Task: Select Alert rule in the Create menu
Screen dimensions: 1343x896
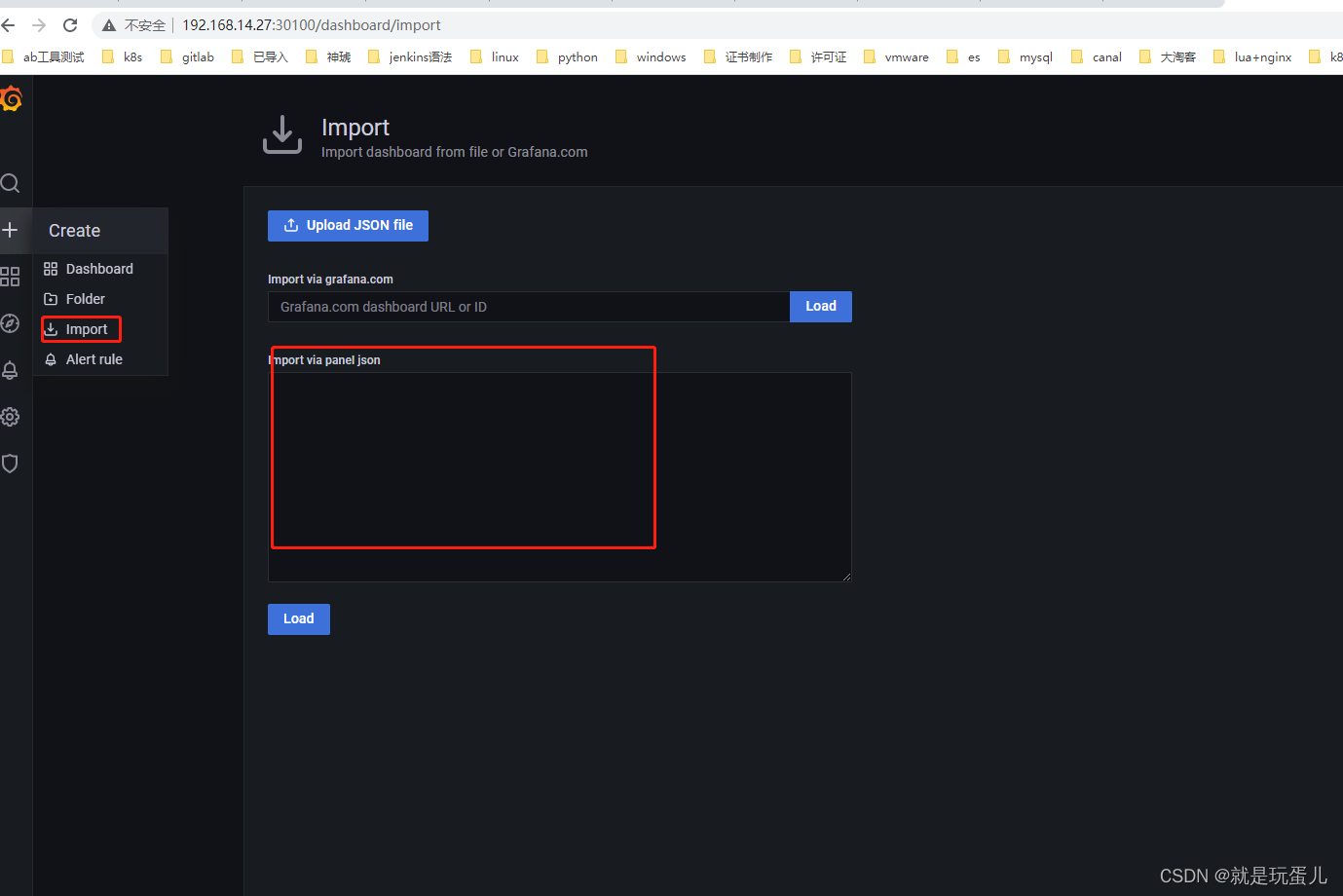Action: coord(100,359)
